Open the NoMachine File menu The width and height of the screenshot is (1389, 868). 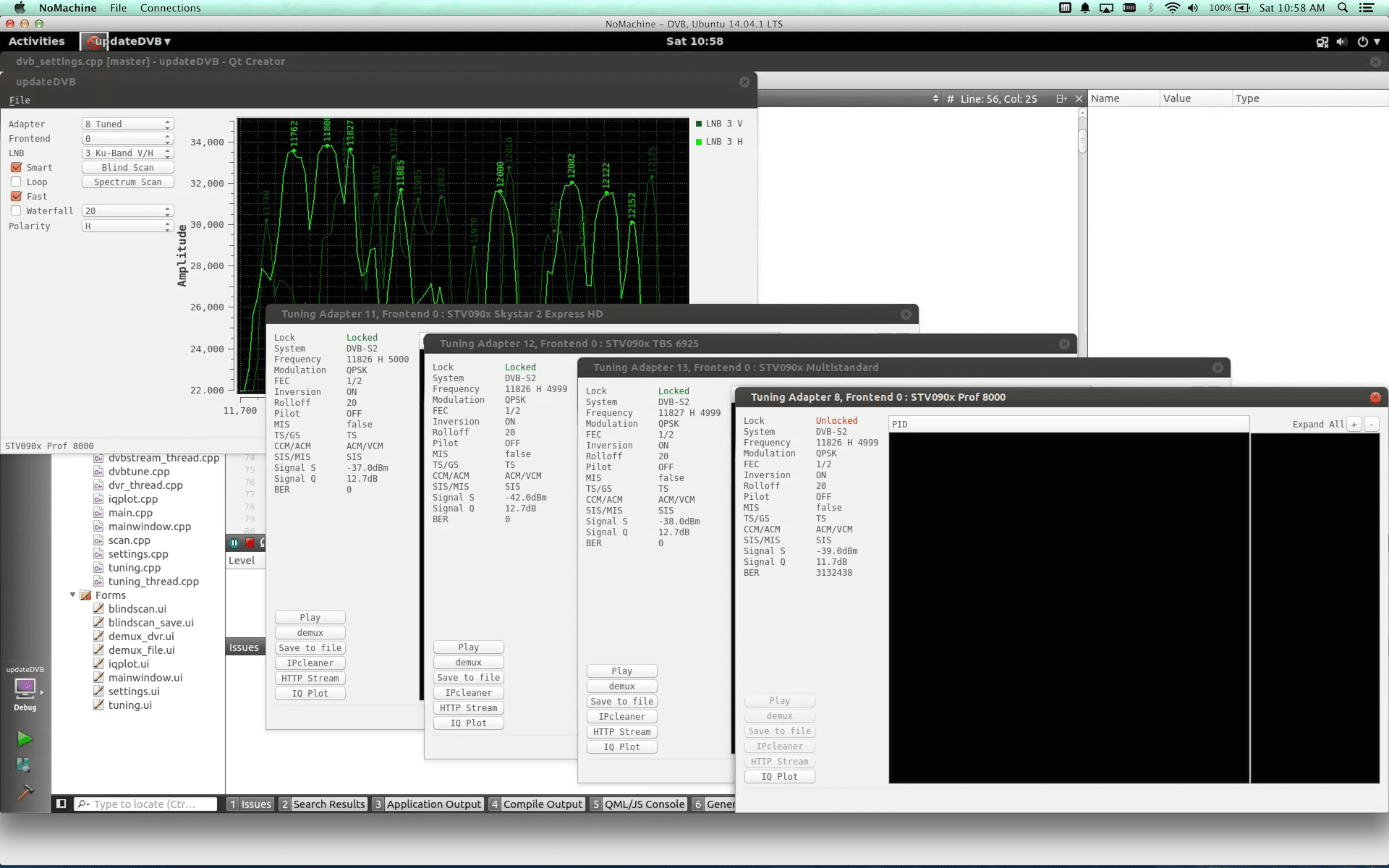point(119,8)
